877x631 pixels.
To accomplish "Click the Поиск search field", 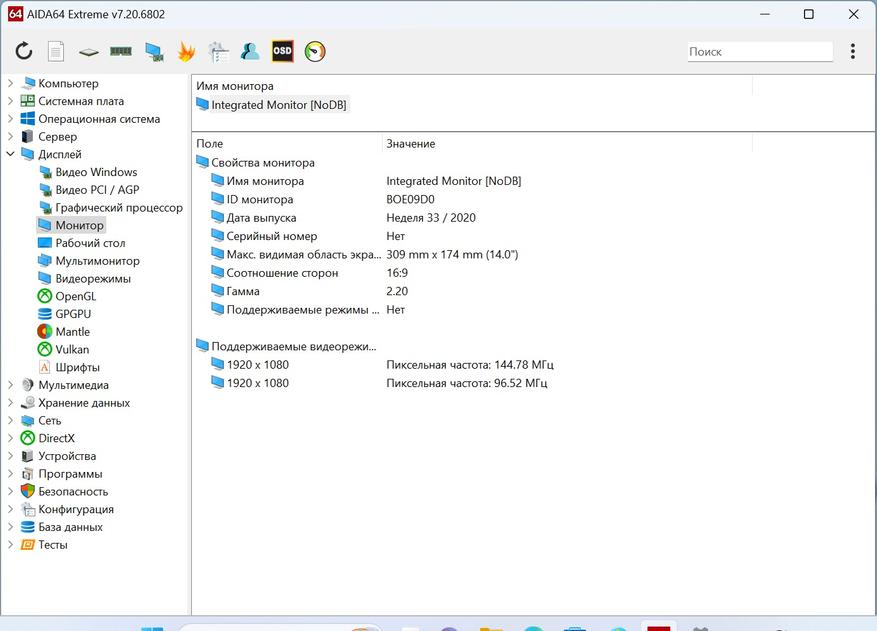I will point(759,51).
